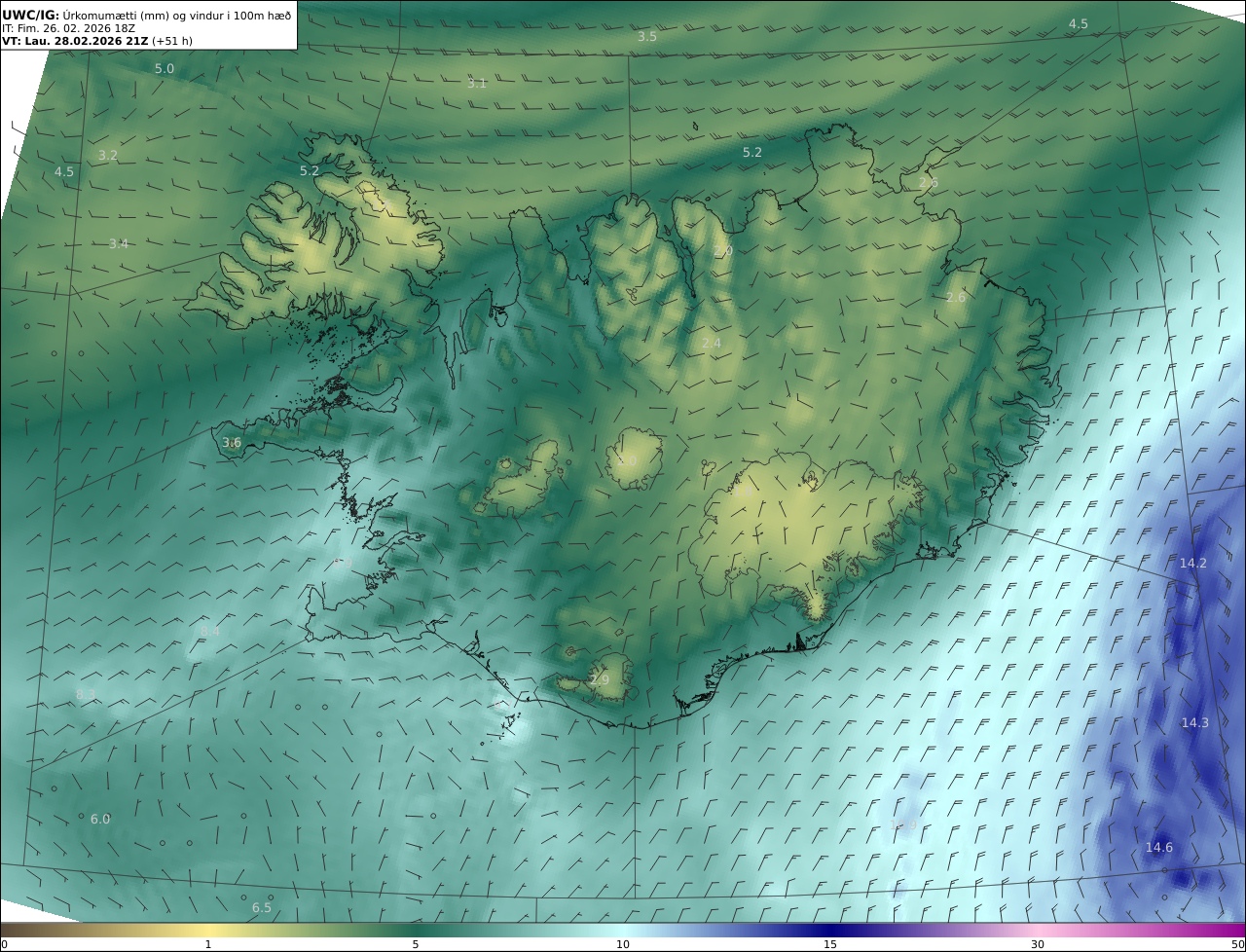The image size is (1246, 952).
Task: Click the colour scale tick label 50
Action: click(1237, 944)
